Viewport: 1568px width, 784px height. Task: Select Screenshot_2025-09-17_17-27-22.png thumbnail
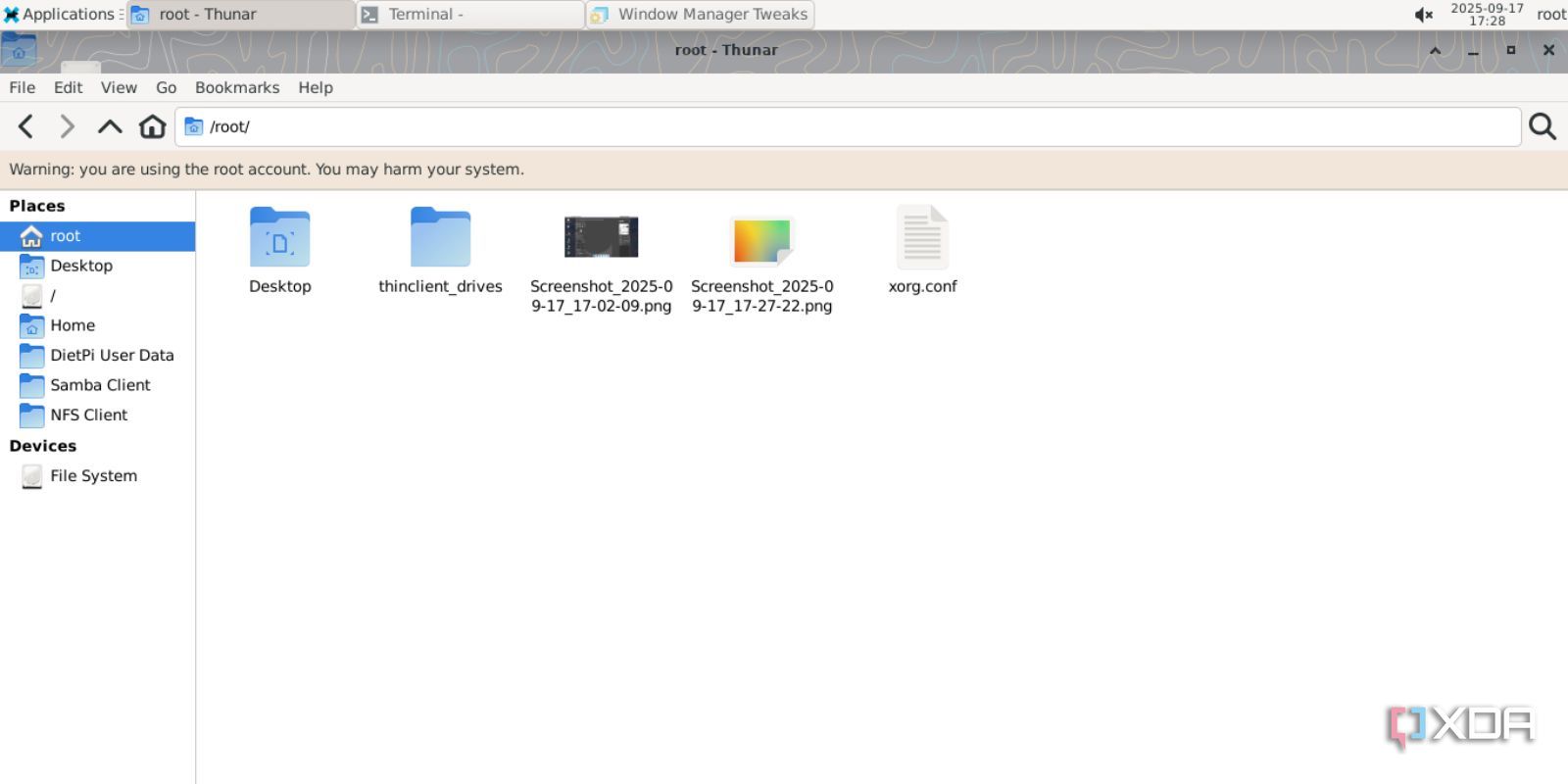761,241
